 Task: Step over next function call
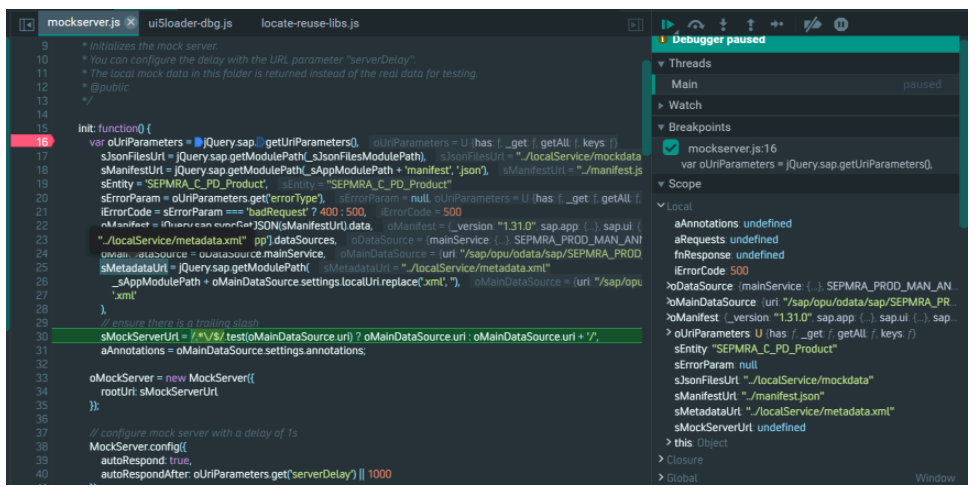pyautogui.click(x=695, y=24)
